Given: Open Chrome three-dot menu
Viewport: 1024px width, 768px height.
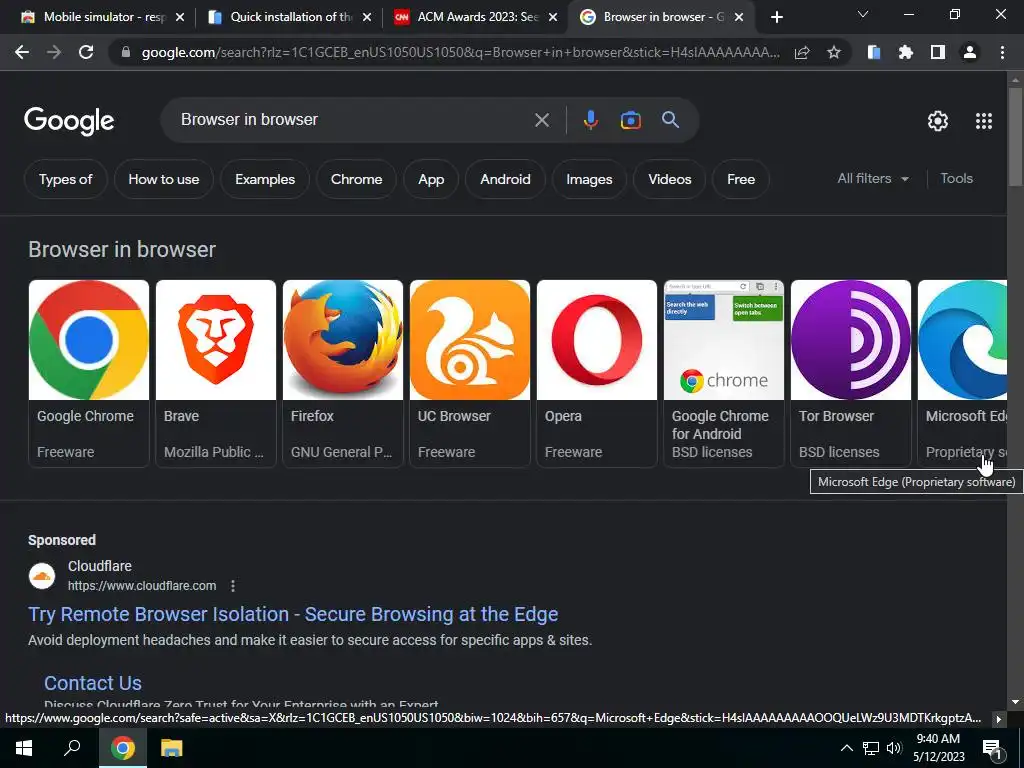Looking at the screenshot, I should [1002, 52].
